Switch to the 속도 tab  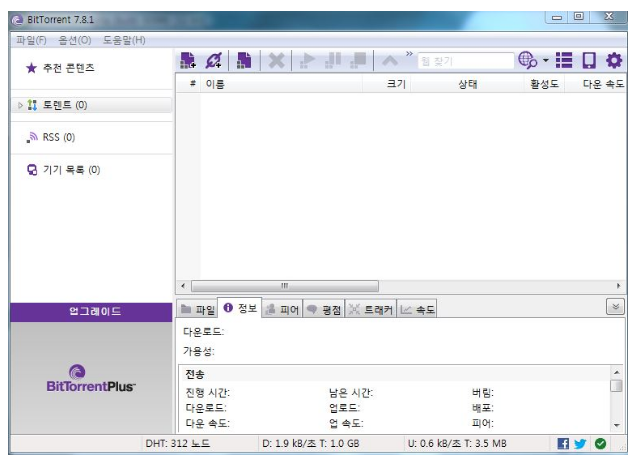click(x=417, y=310)
